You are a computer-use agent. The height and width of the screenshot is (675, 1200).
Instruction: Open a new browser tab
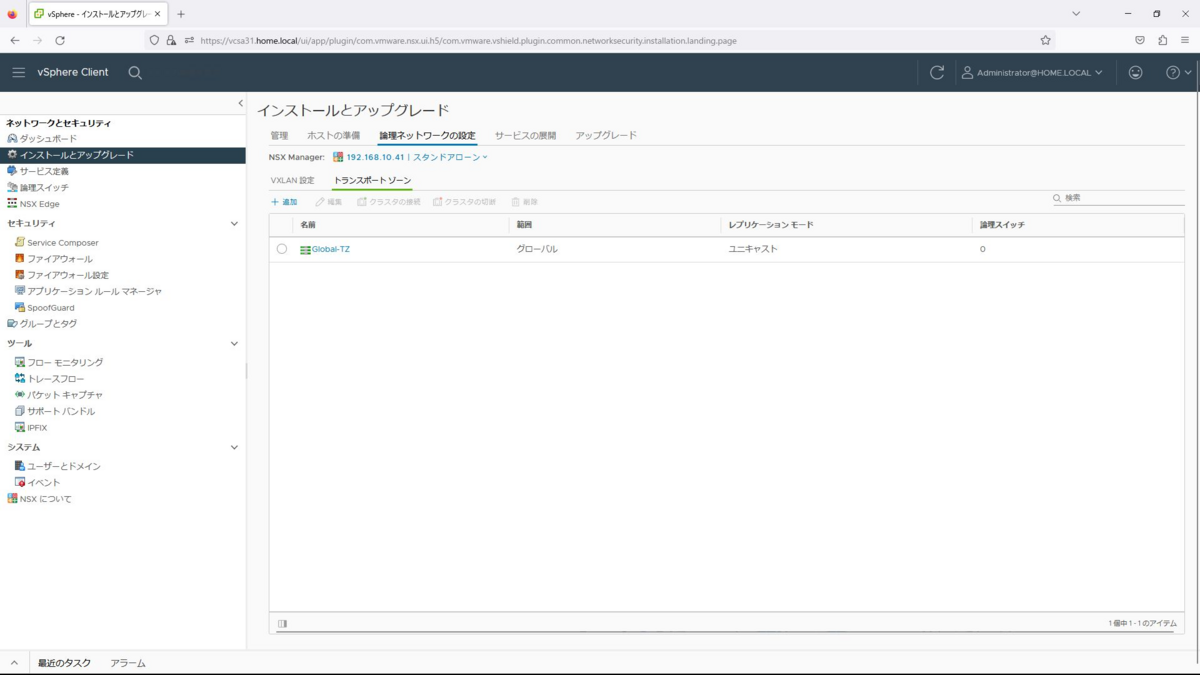pos(181,14)
